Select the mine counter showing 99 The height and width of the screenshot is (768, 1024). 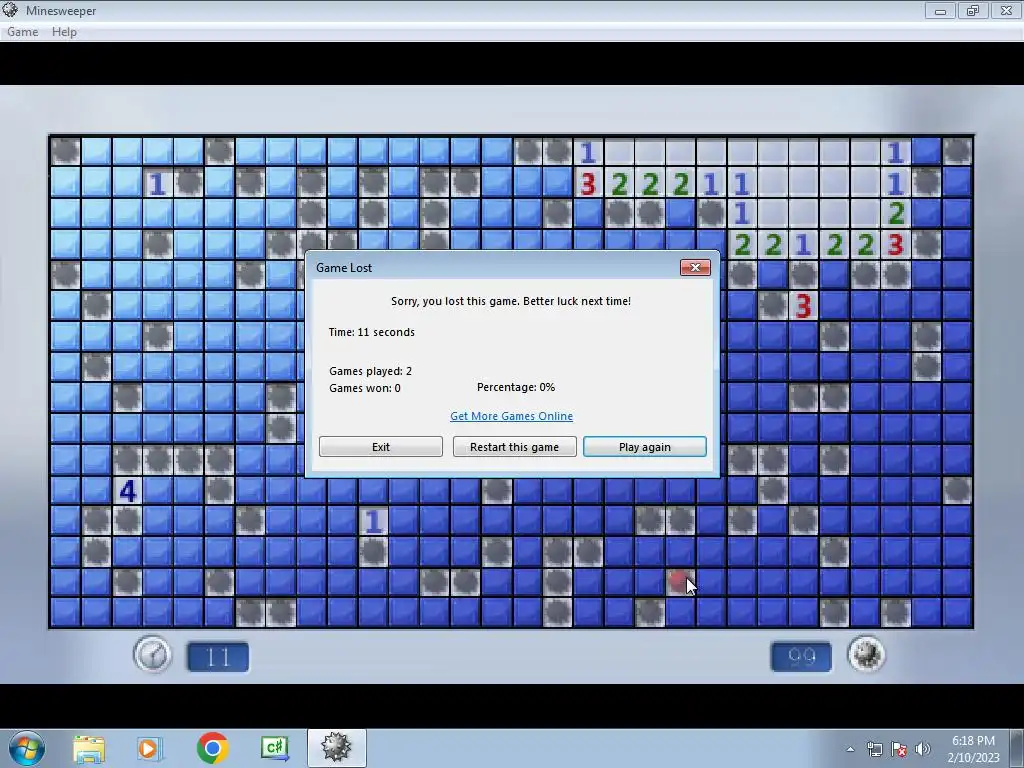(x=801, y=656)
